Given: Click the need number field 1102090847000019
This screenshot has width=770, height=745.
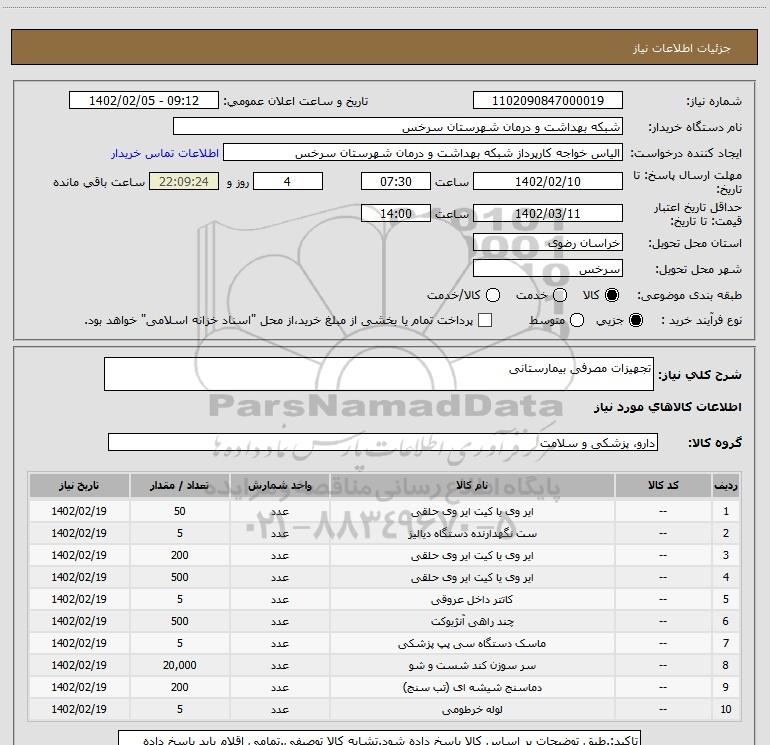Looking at the screenshot, I should (548, 101).
